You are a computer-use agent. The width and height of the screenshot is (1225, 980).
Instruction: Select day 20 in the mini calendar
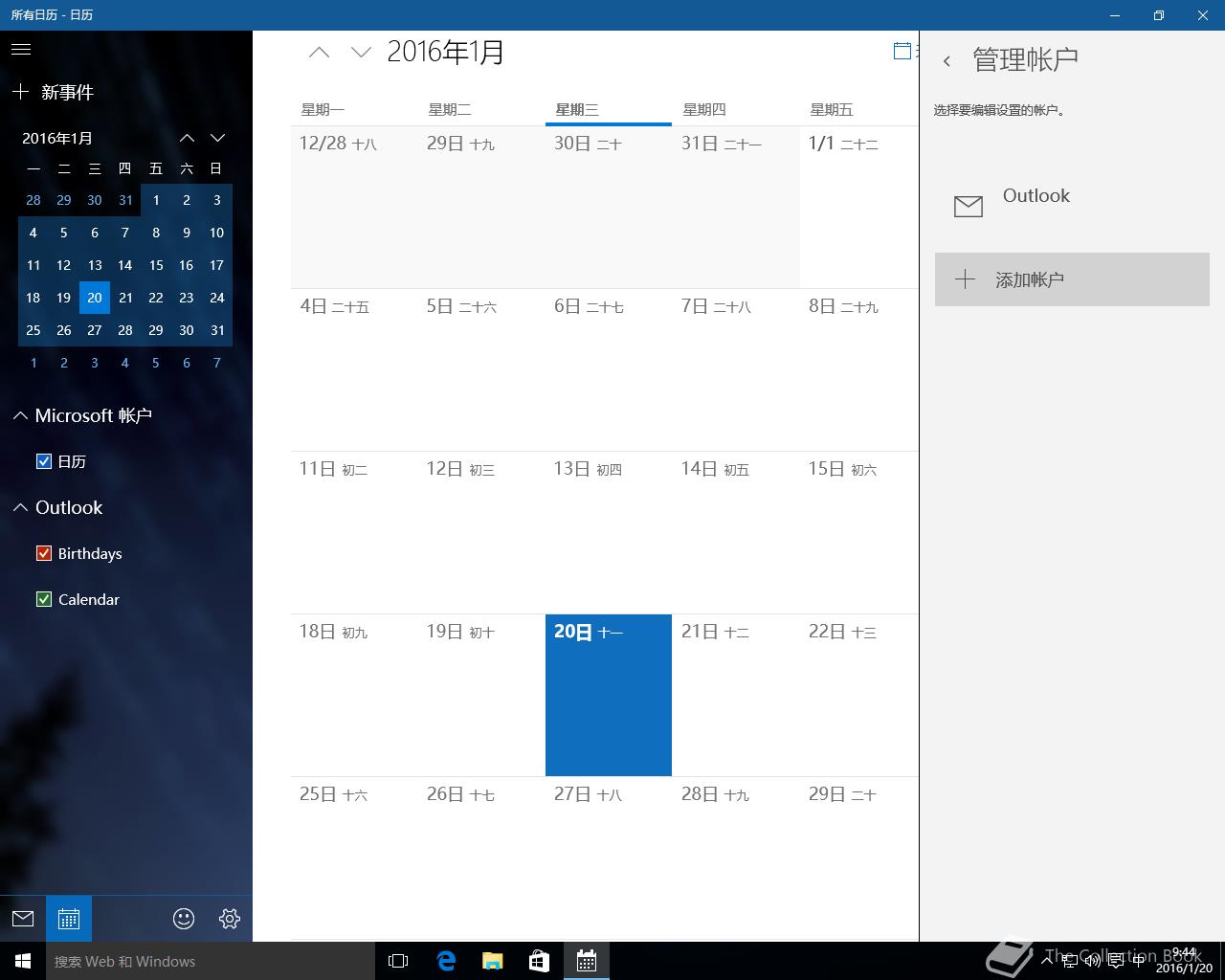coord(95,298)
